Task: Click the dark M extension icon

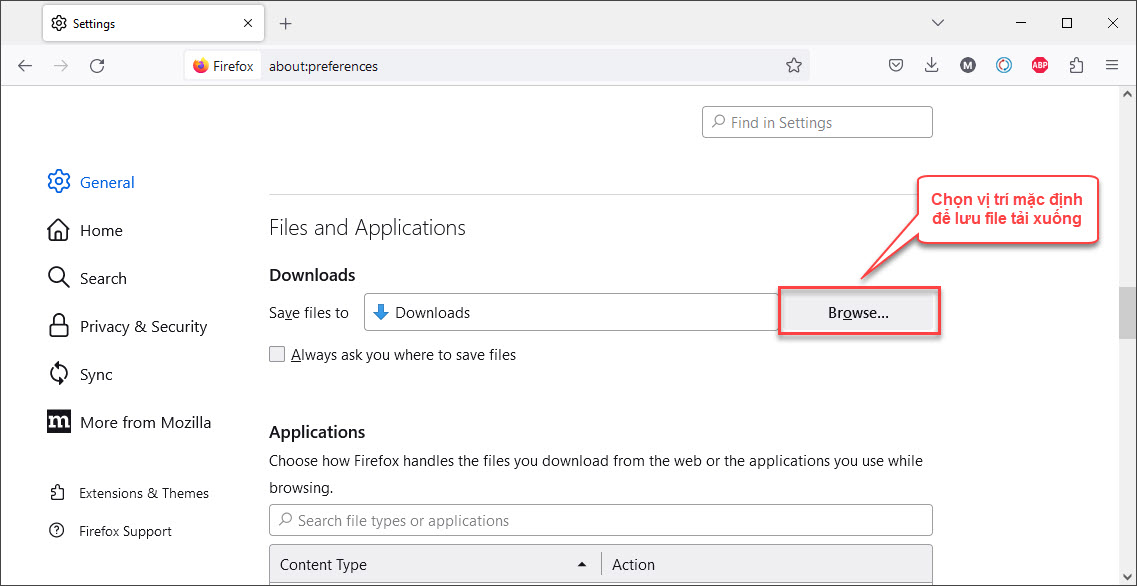Action: (968, 65)
